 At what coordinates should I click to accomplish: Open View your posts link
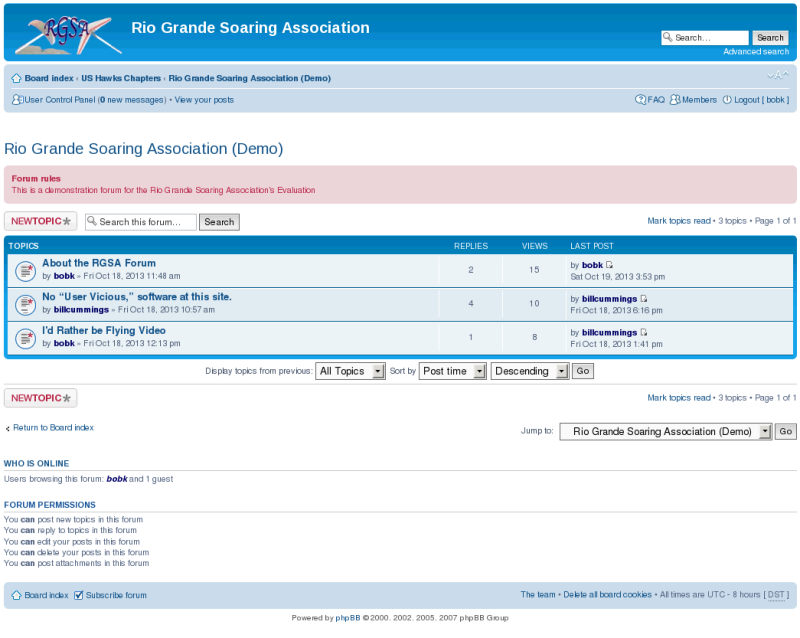tap(204, 100)
